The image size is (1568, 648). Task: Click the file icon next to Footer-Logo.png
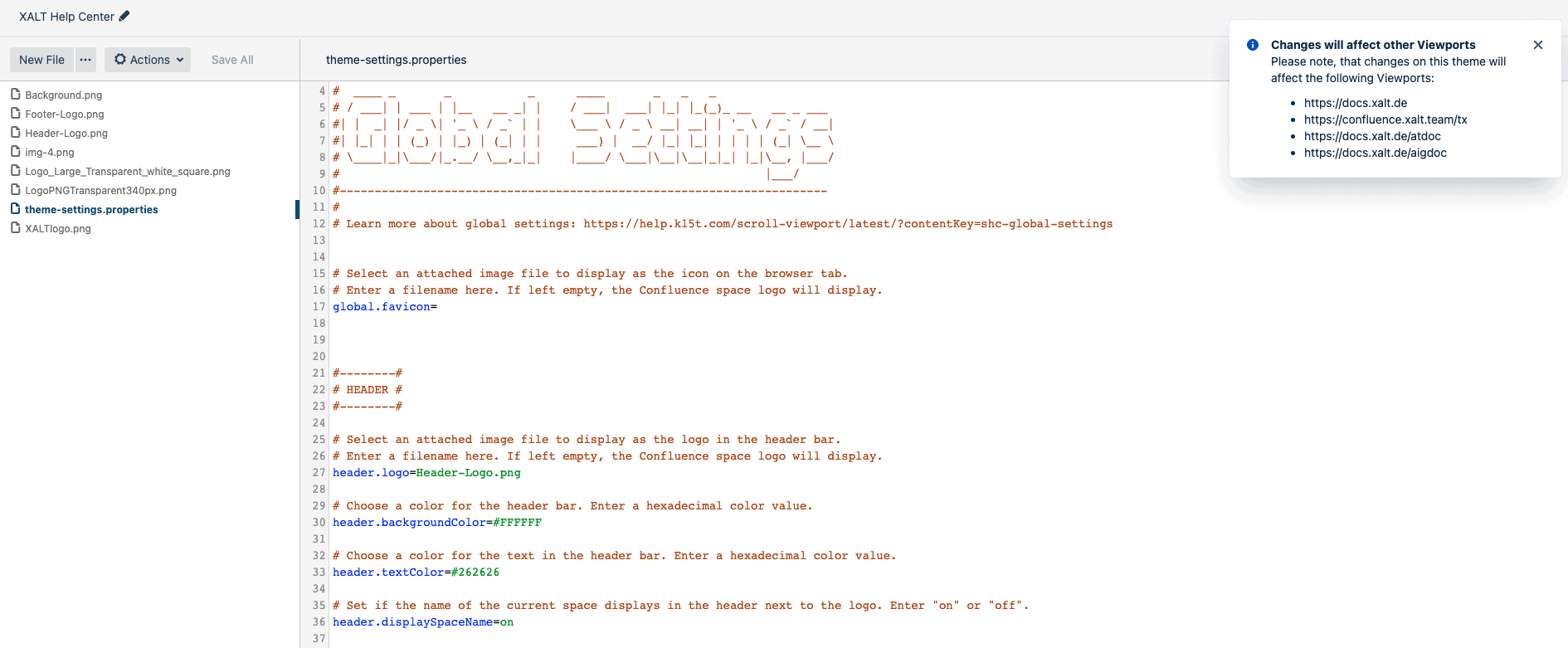pos(15,114)
